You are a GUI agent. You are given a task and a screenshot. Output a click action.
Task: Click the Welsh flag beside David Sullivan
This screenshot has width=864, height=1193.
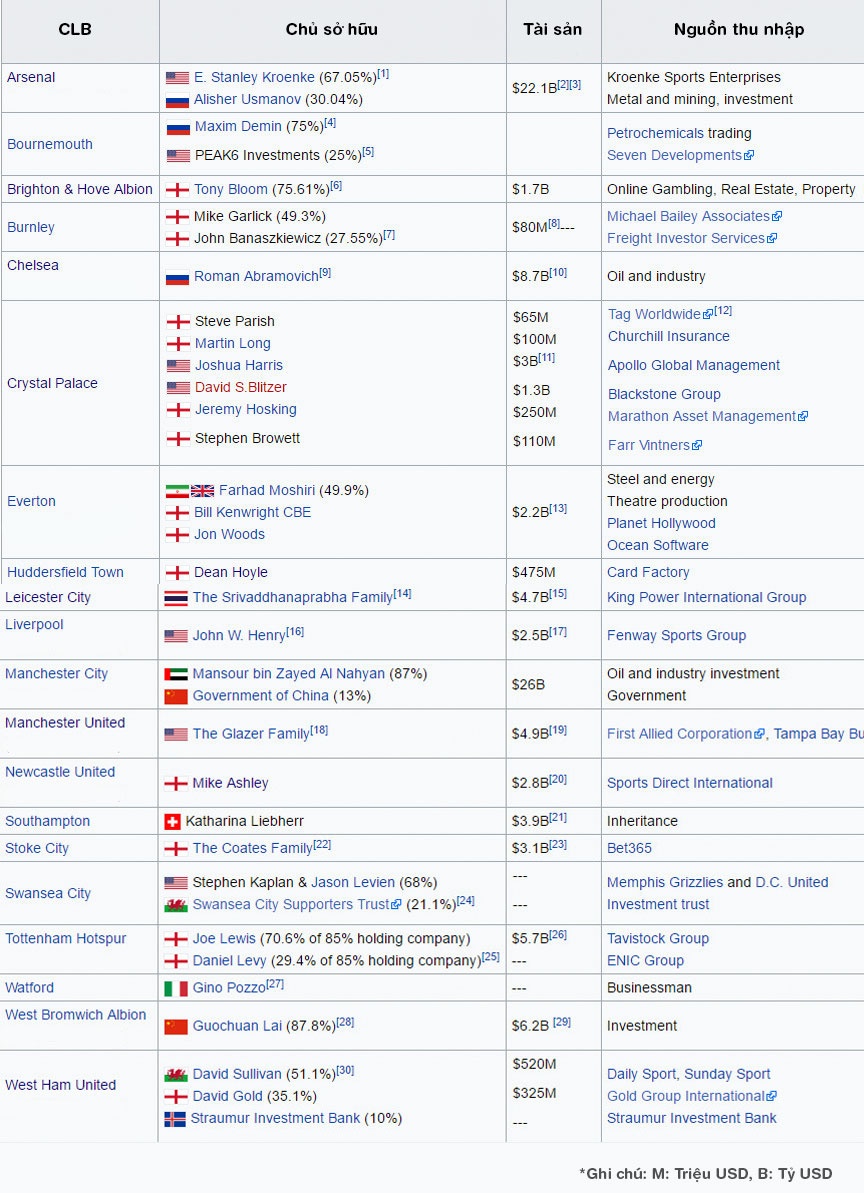click(176, 1075)
